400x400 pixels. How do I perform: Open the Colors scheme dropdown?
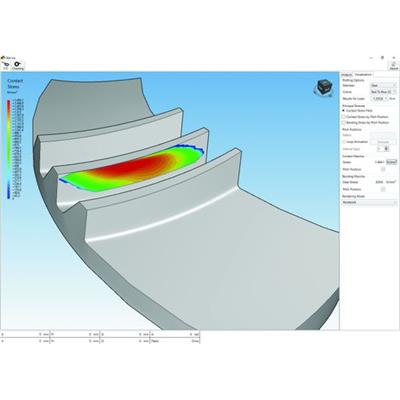[x=383, y=92]
